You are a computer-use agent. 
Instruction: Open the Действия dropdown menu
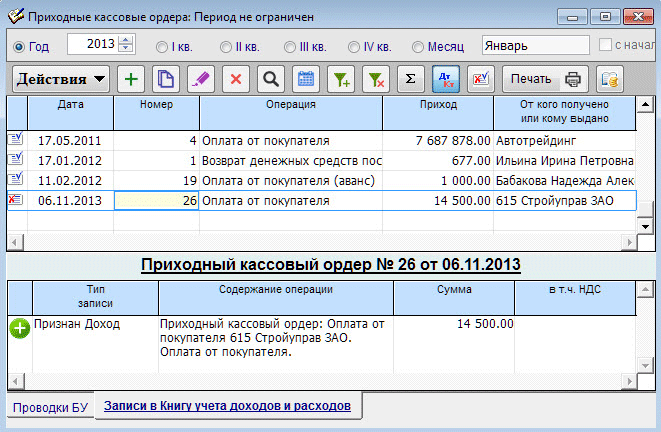(x=61, y=79)
